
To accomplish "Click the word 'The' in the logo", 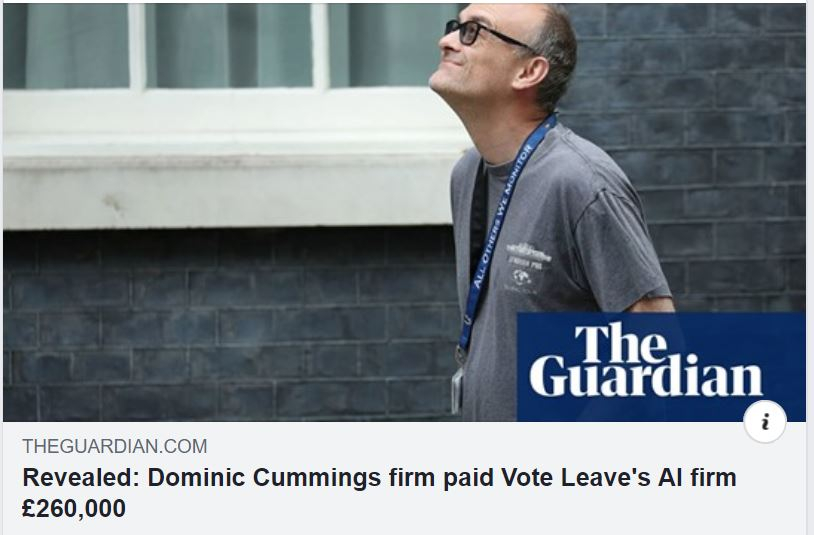I will click(620, 342).
